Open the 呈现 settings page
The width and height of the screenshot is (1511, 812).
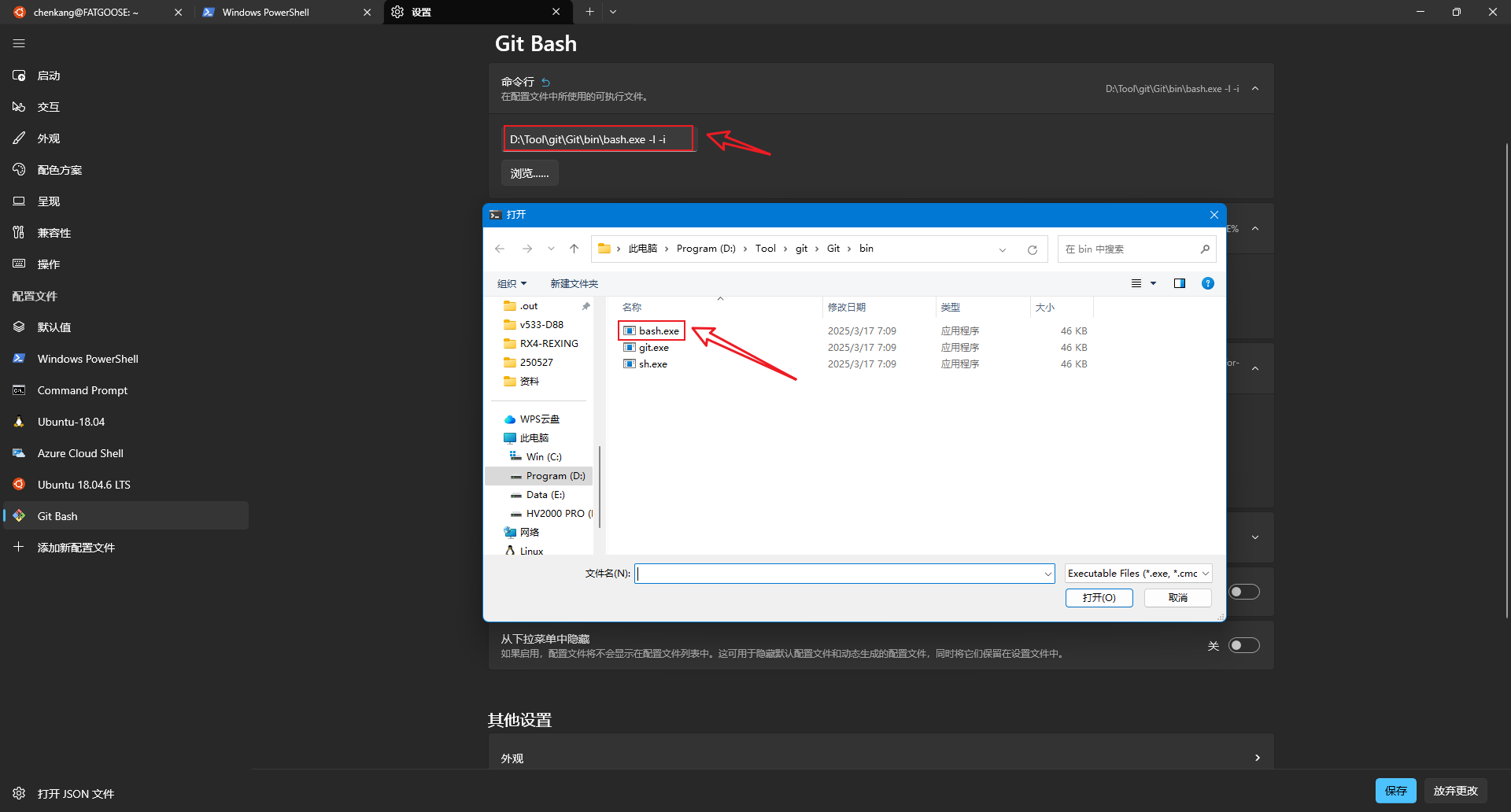point(126,201)
